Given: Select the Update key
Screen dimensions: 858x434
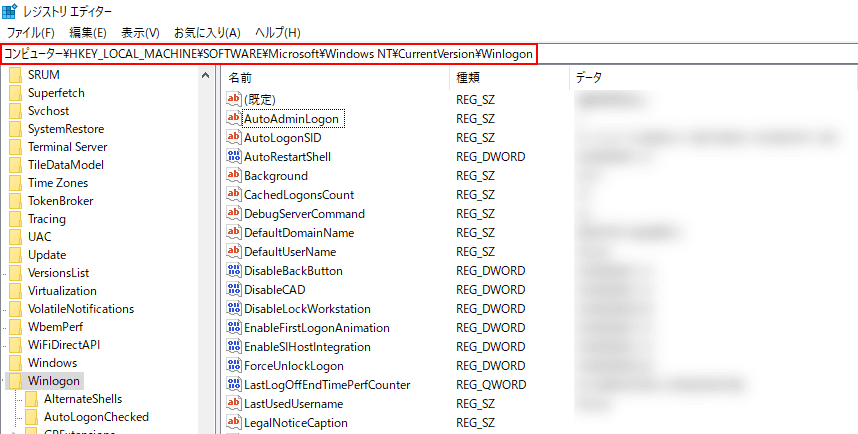Looking at the screenshot, I should coord(47,255).
